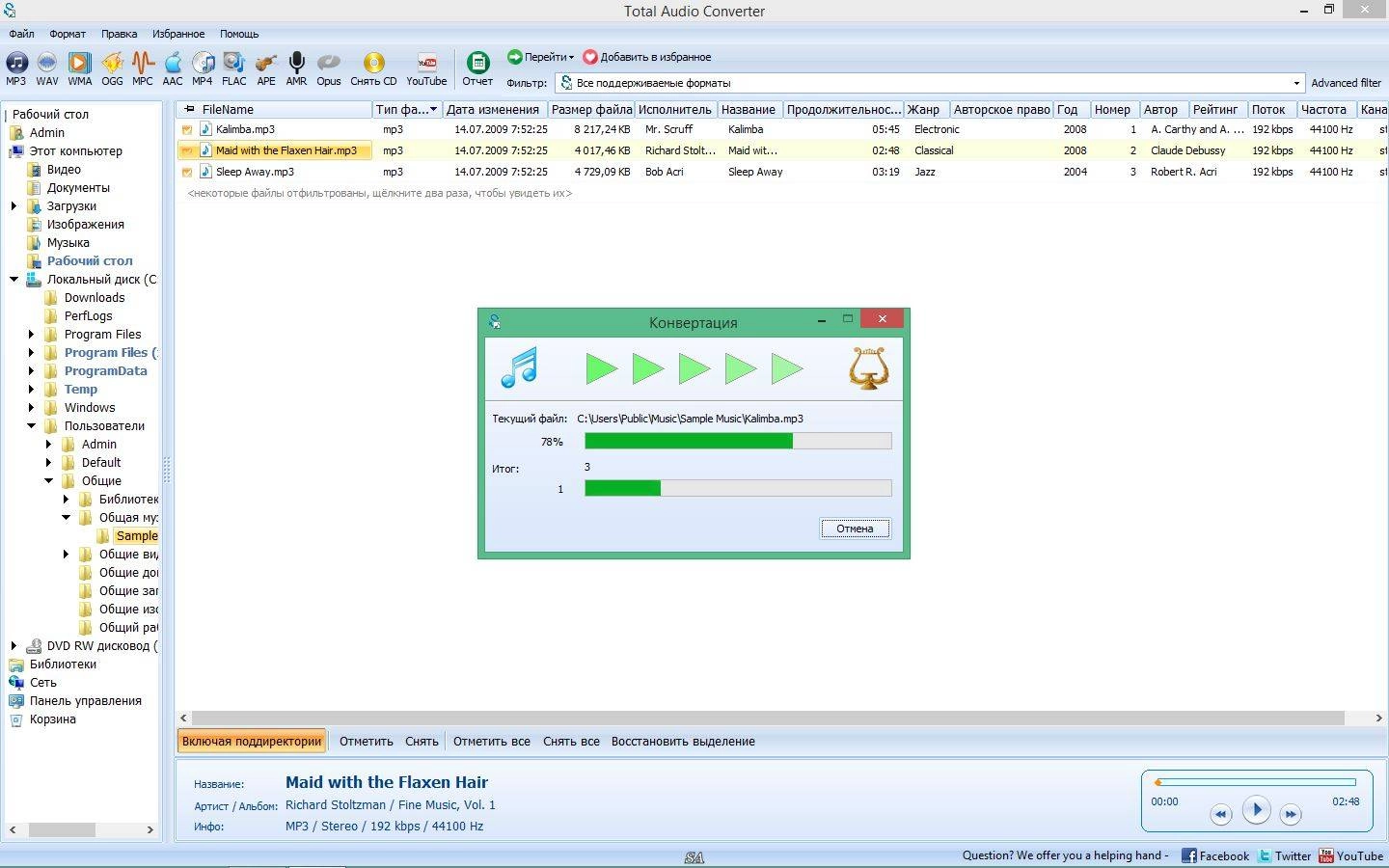1389x868 pixels.
Task: Open the Перейти dropdown
Action: coord(540,57)
